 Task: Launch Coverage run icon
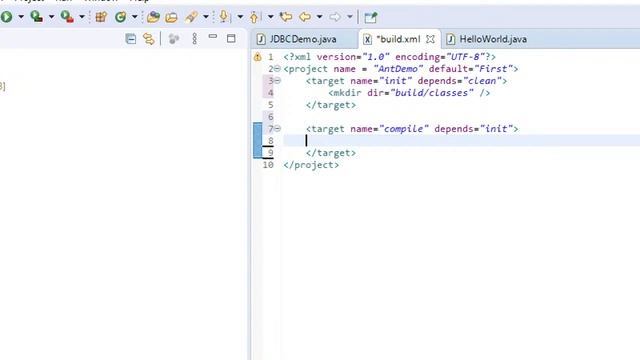coord(36,17)
